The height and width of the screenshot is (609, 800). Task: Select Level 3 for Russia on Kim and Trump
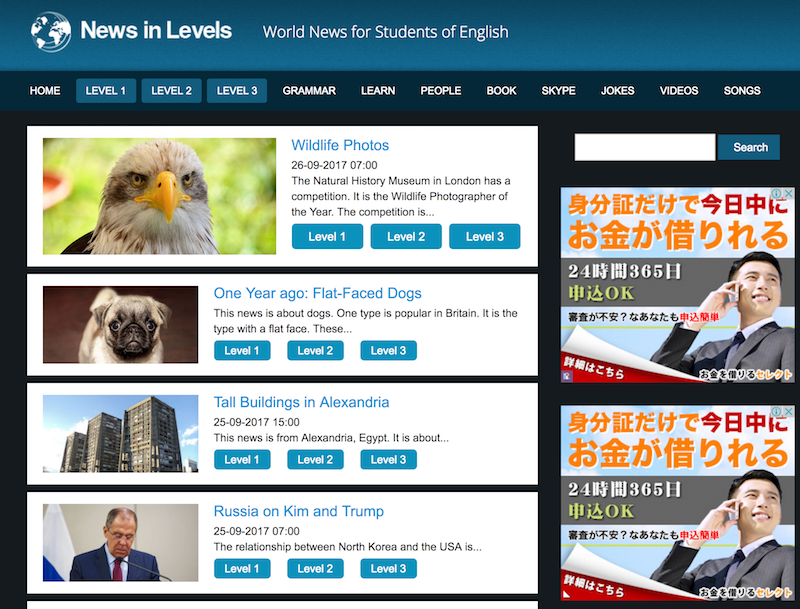pyautogui.click(x=388, y=569)
